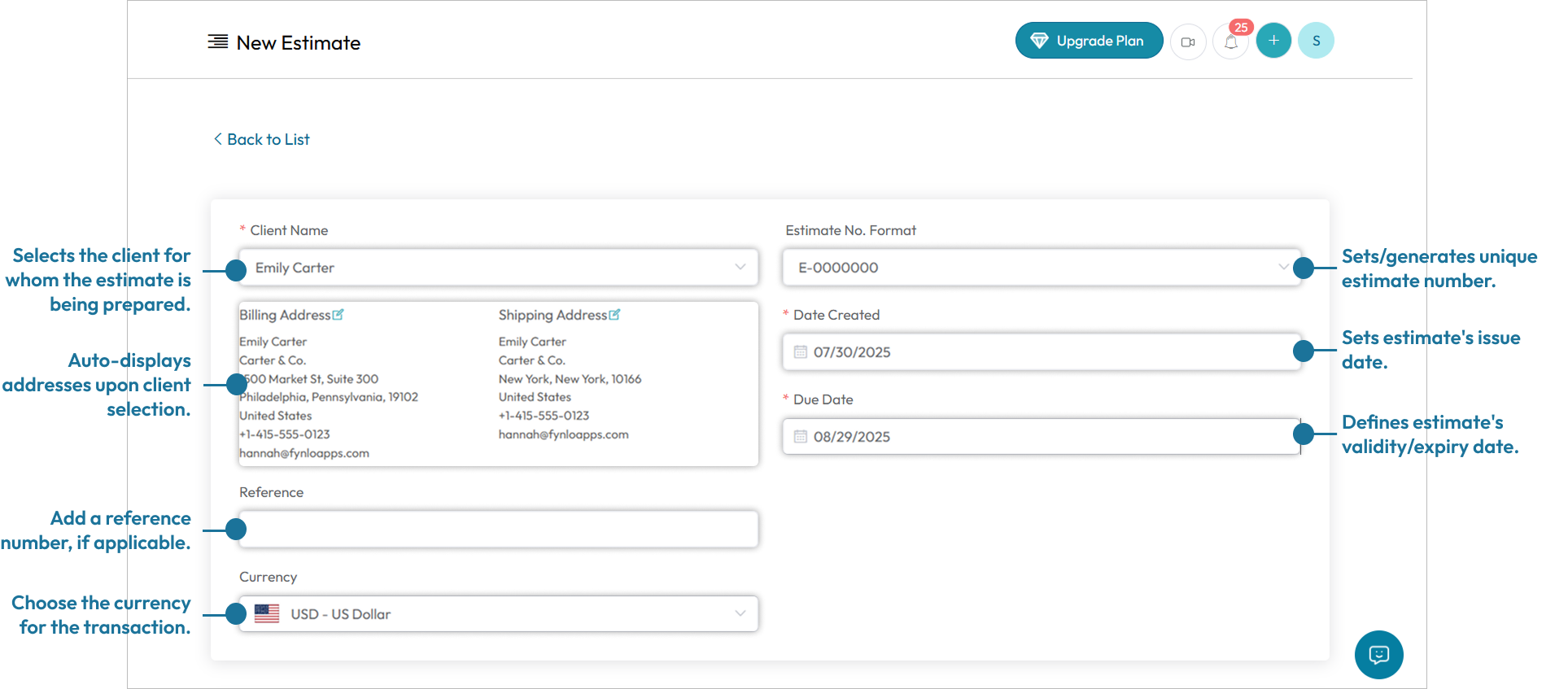
Task: Open the Currency dropdown
Action: 499,614
